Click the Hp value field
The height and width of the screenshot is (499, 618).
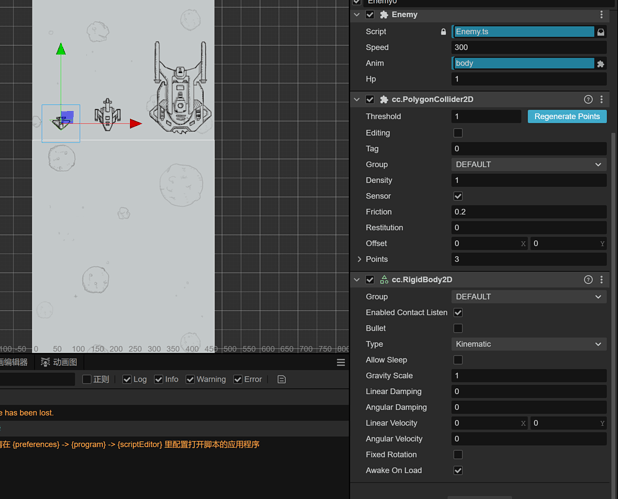[x=529, y=79]
